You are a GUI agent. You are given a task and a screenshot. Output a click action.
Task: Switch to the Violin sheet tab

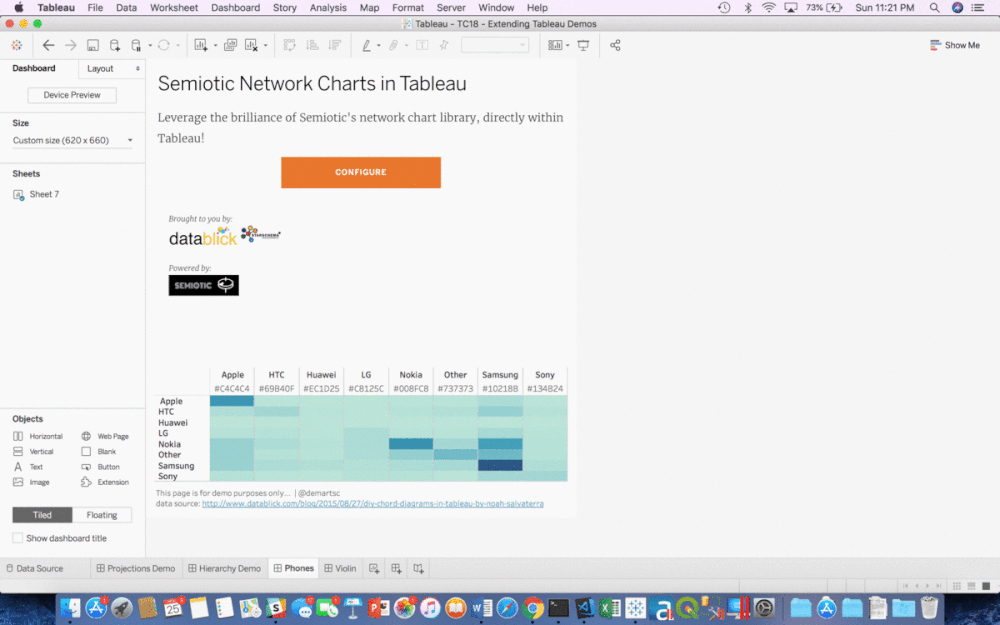tap(340, 568)
